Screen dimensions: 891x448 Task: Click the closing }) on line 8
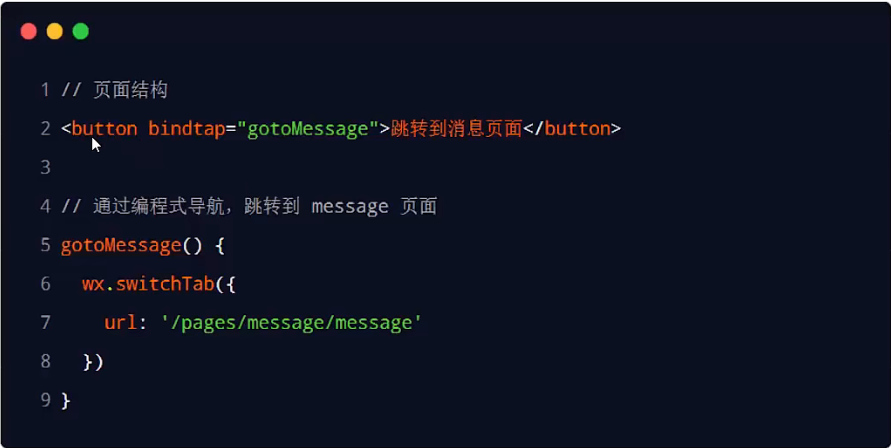click(93, 362)
